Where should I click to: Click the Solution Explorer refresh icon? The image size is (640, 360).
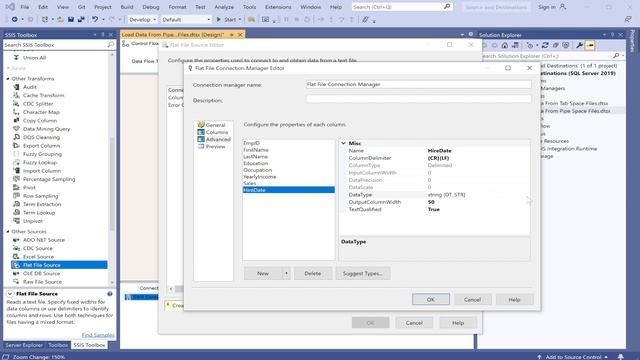coord(545,45)
